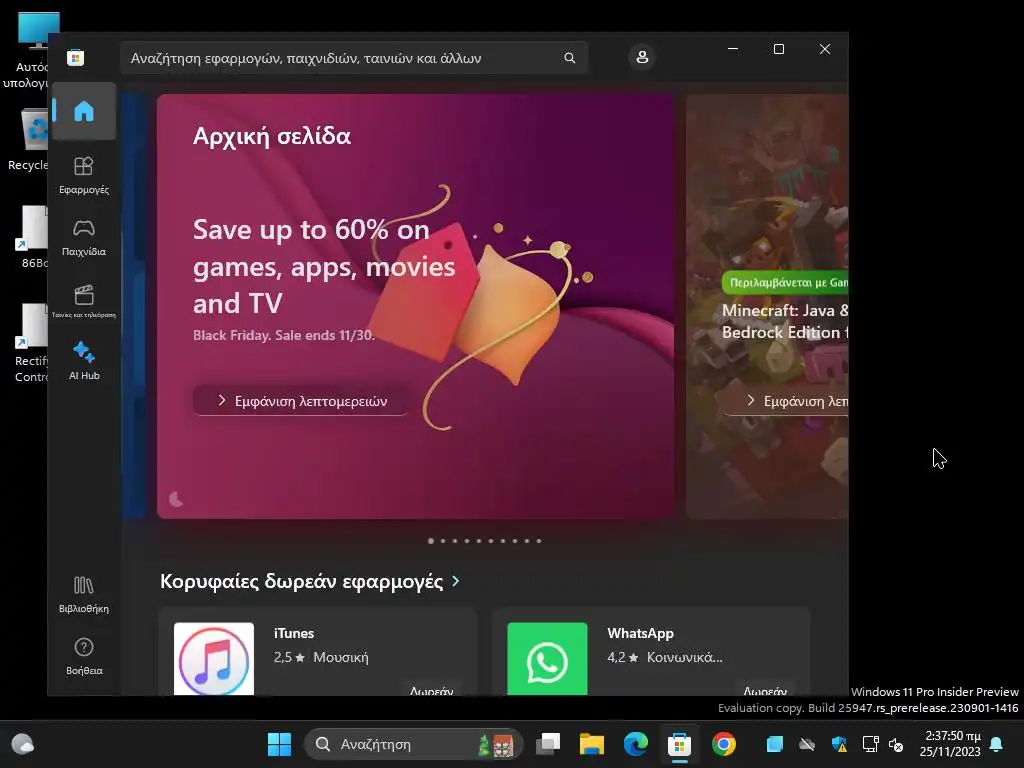Launch Google Chrome from the taskbar
1024x768 pixels.
pos(724,744)
